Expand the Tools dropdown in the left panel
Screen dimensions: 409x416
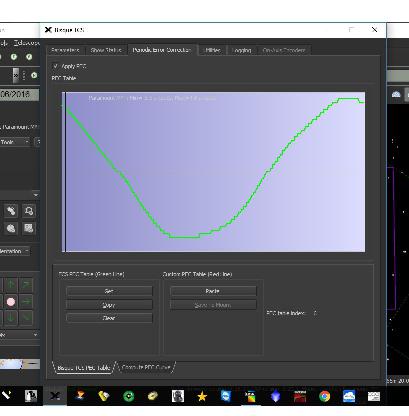click(x=15, y=142)
